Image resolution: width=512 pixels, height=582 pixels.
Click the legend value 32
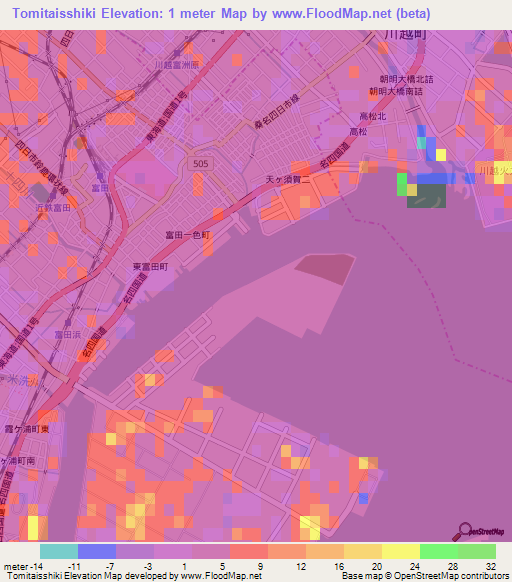pyautogui.click(x=491, y=566)
